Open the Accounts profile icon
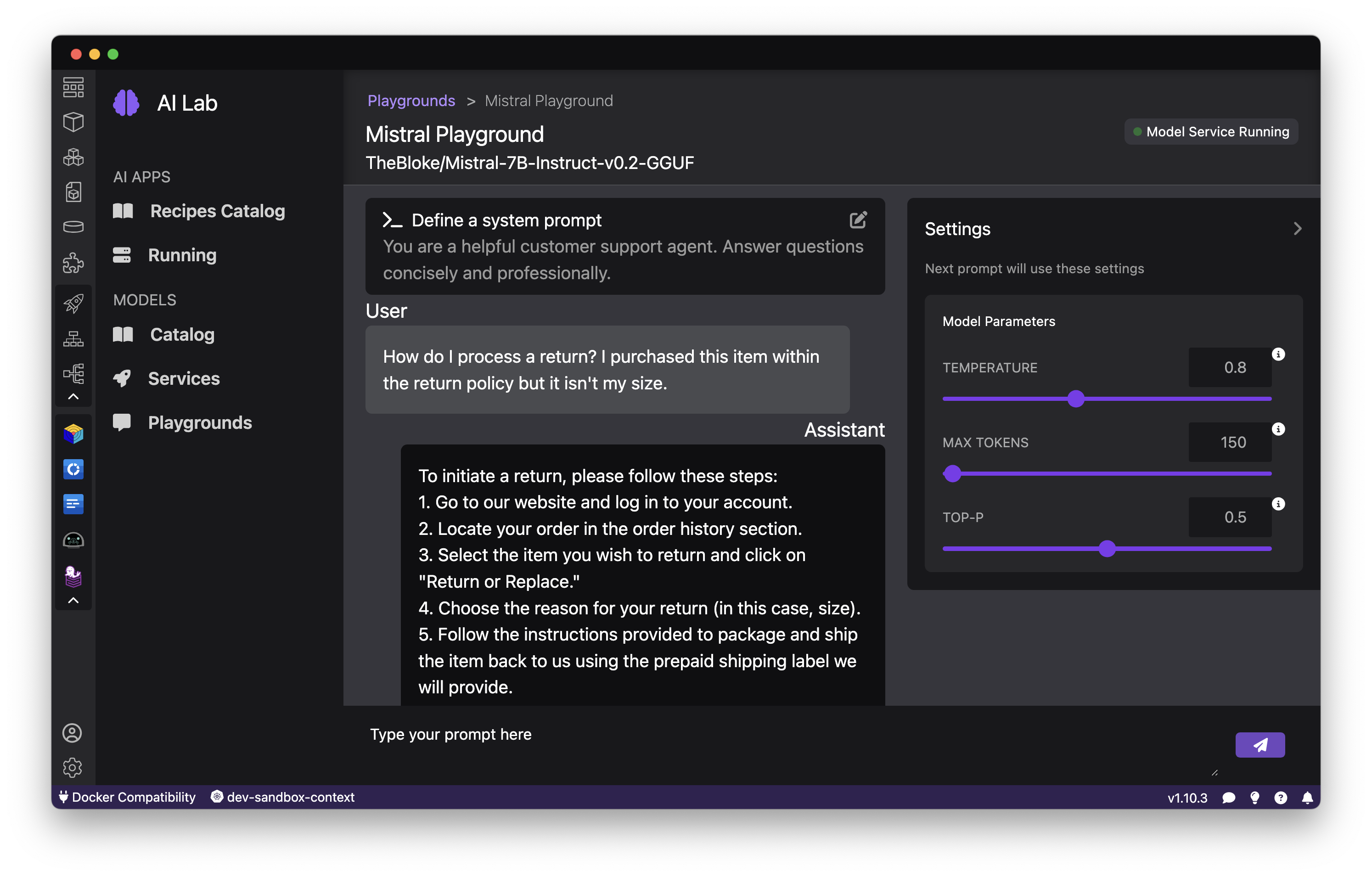1372x877 pixels. pos(73,733)
